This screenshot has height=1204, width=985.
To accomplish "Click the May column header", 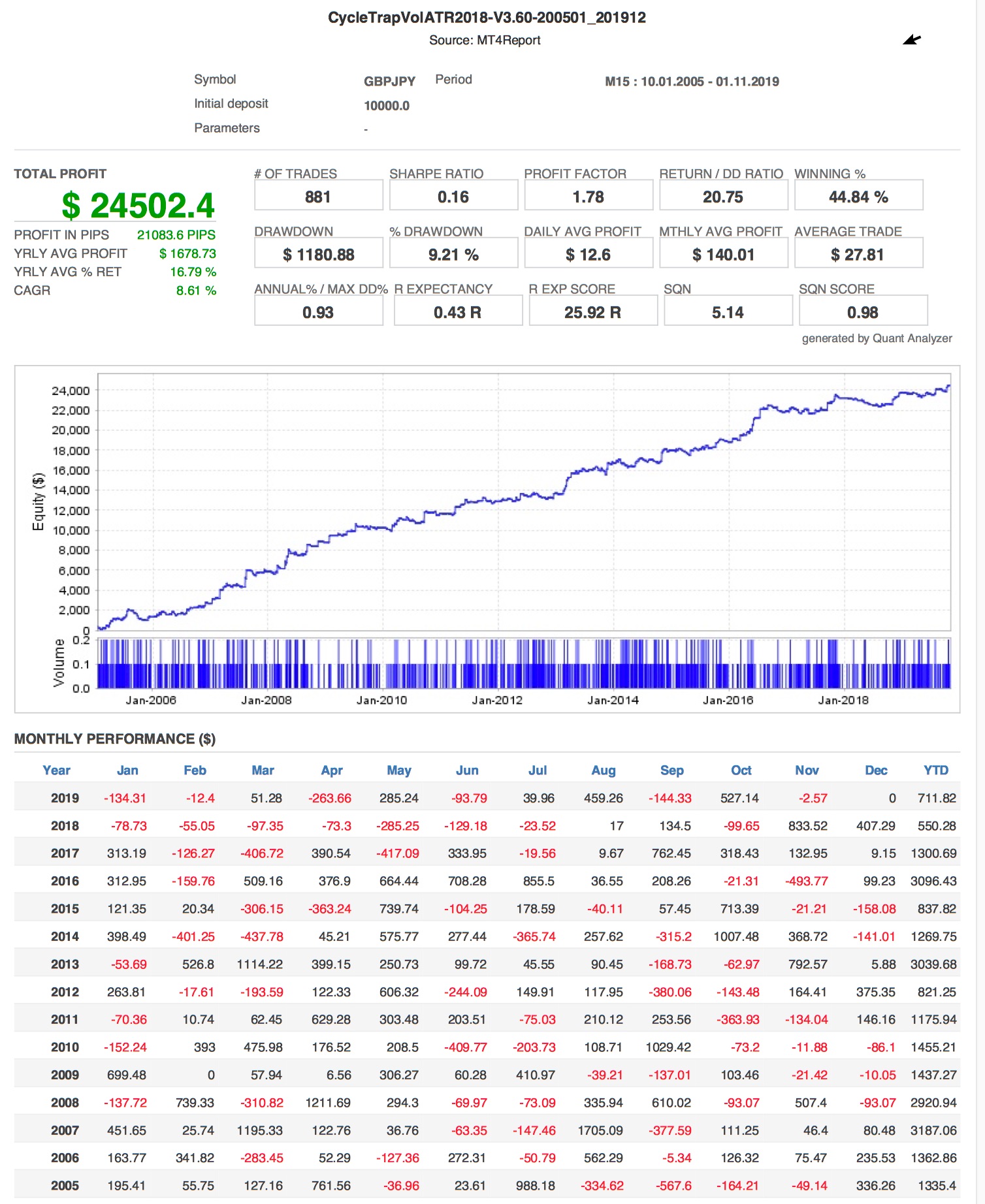I will click(399, 770).
